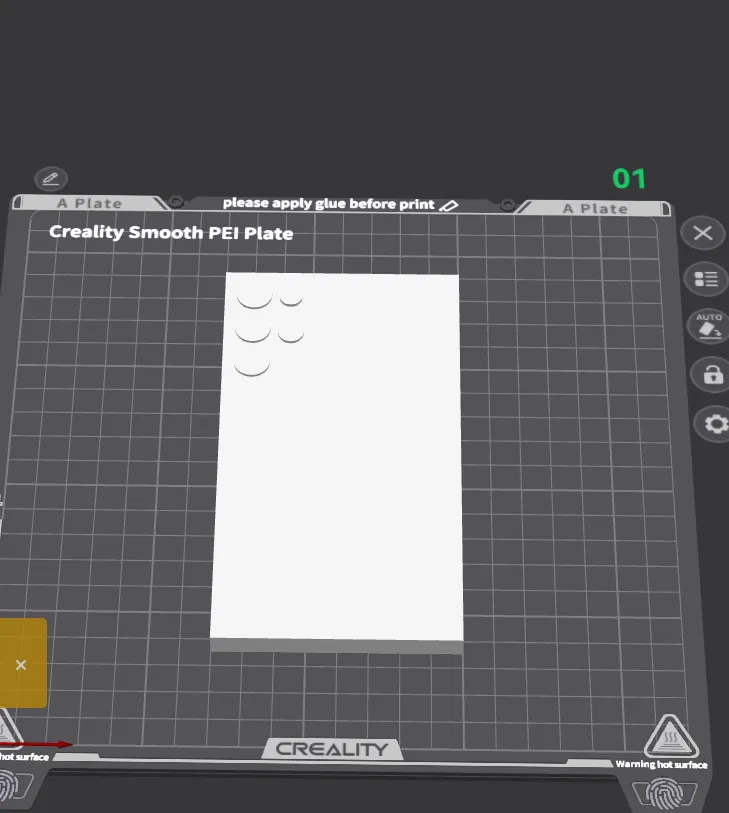Open the plate object list icon

[706, 279]
